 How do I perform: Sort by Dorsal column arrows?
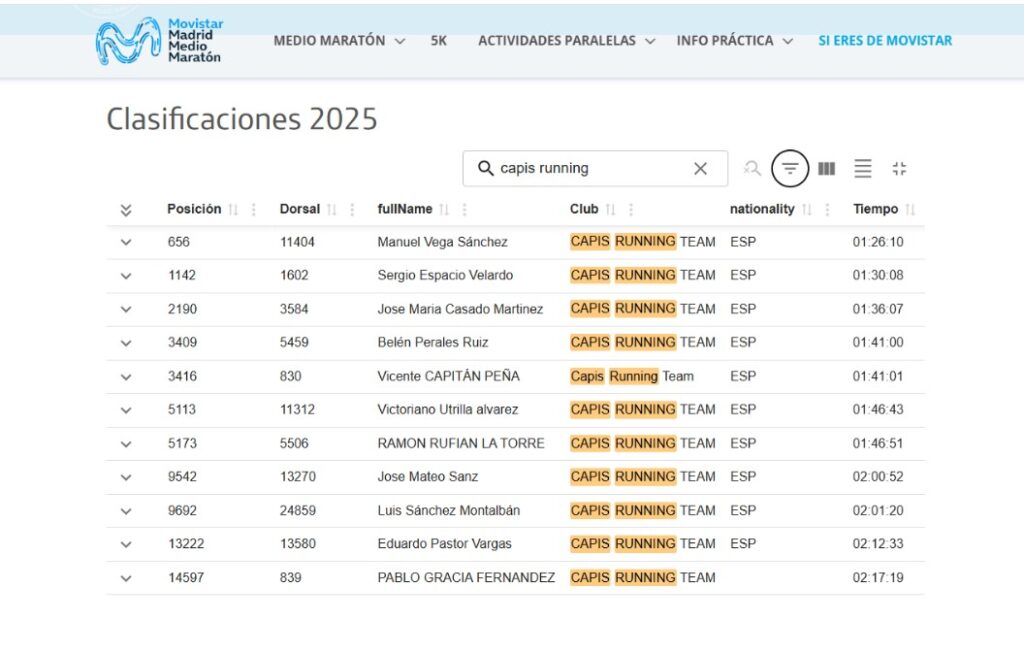pyautogui.click(x=332, y=210)
